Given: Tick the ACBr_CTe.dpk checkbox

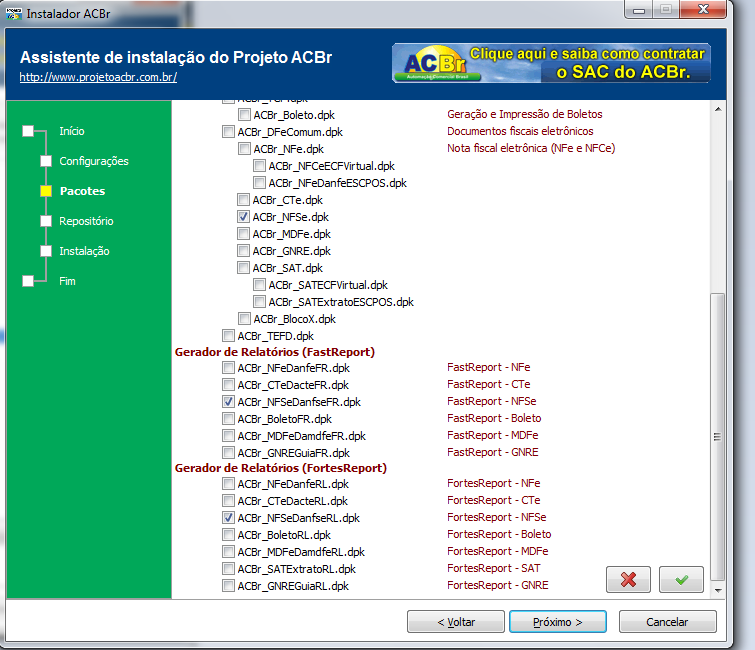Looking at the screenshot, I should (x=243, y=200).
